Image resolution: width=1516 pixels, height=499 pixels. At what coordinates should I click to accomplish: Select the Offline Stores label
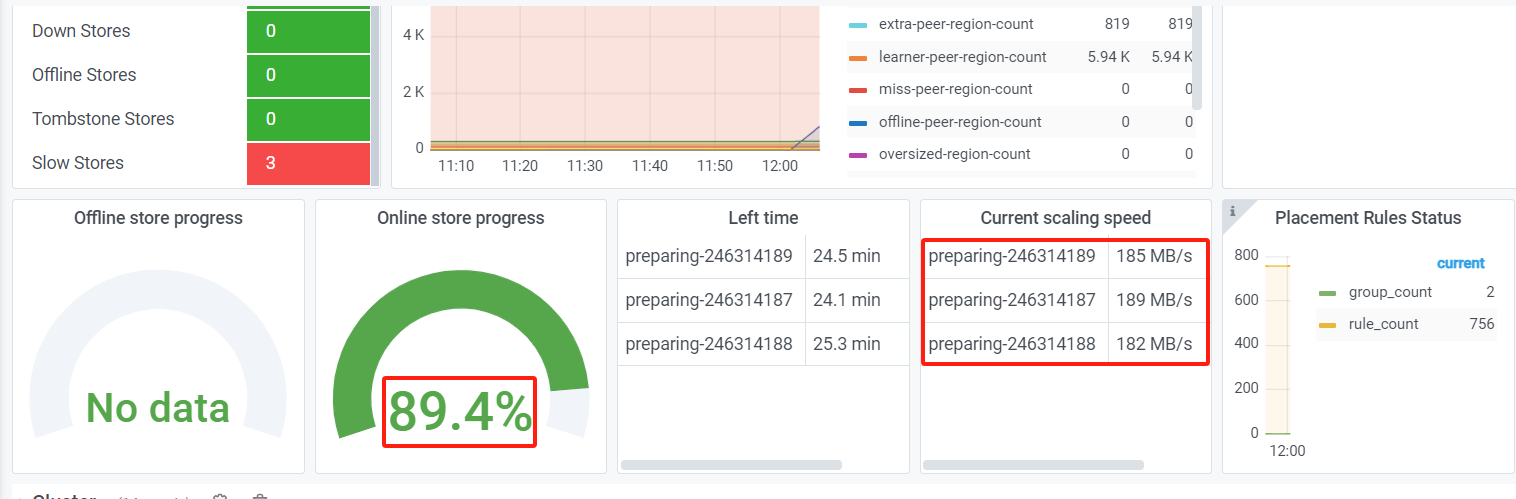[84, 75]
